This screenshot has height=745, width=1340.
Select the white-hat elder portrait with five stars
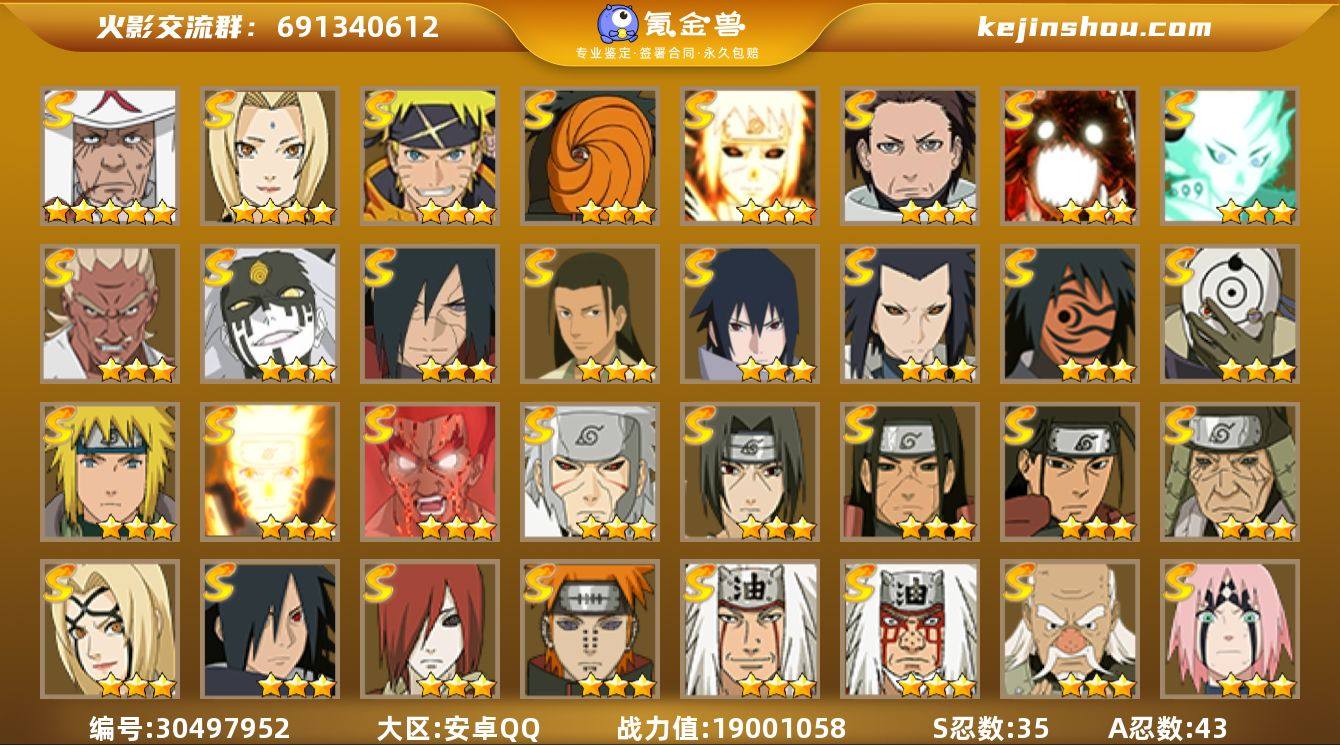tap(110, 155)
